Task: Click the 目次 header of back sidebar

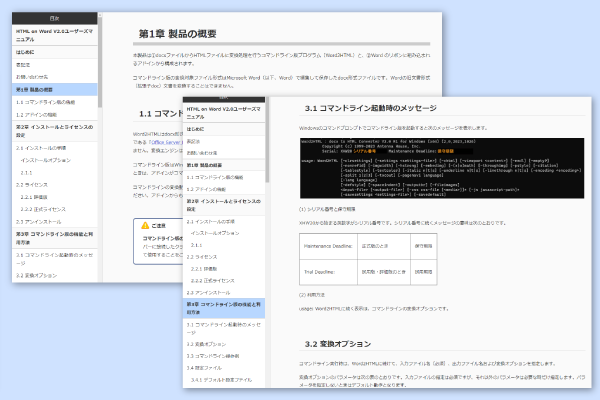Action: [x=56, y=18]
